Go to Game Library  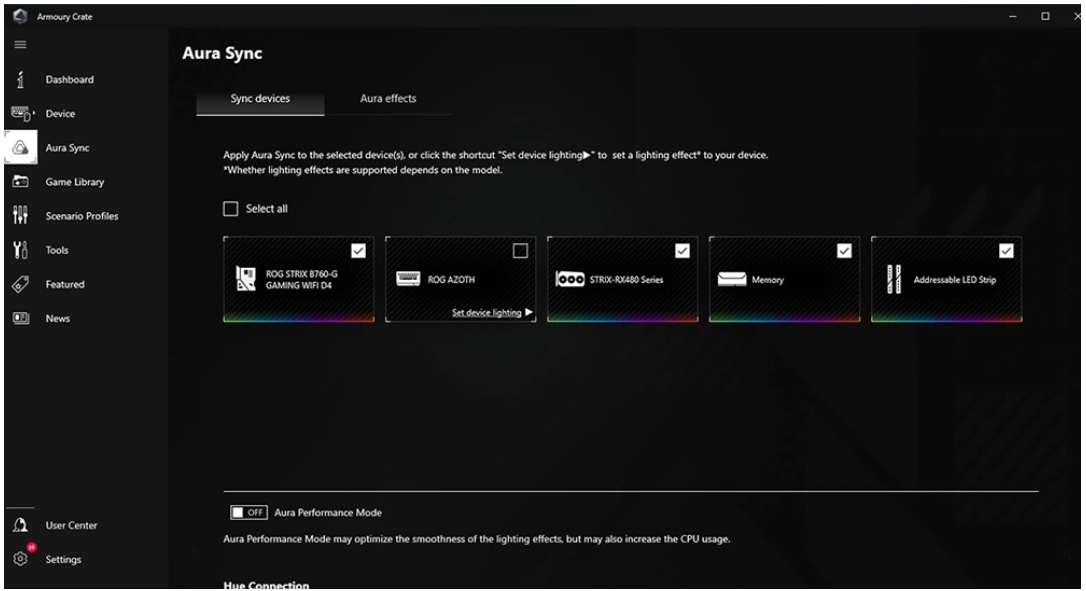[x=75, y=182]
